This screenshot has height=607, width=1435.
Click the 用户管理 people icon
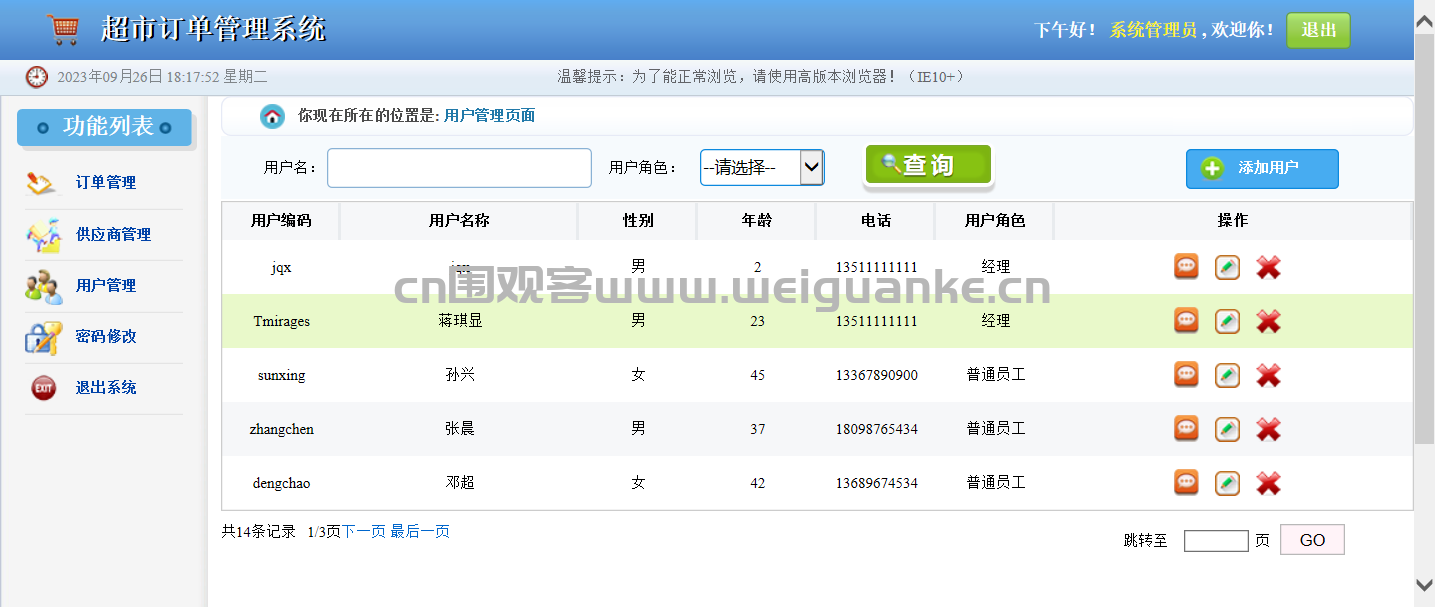[43, 286]
